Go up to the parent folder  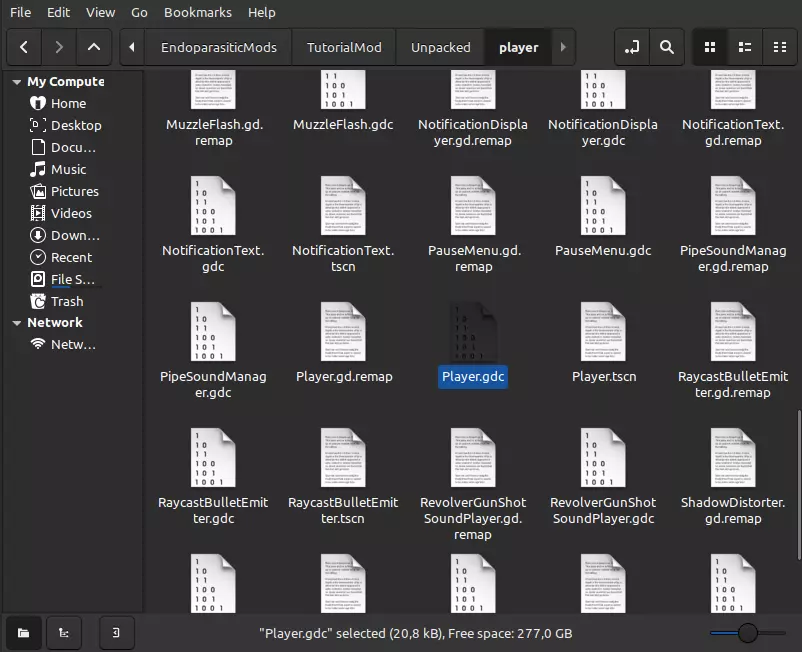(94, 47)
